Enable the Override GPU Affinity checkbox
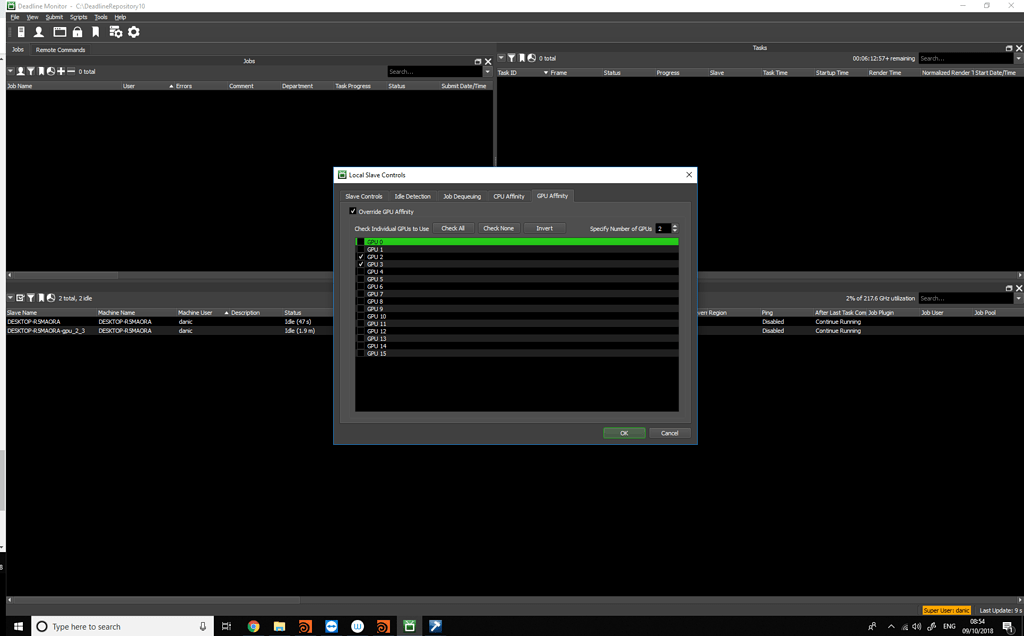Screen dimensions: 1024x636 tap(352, 211)
